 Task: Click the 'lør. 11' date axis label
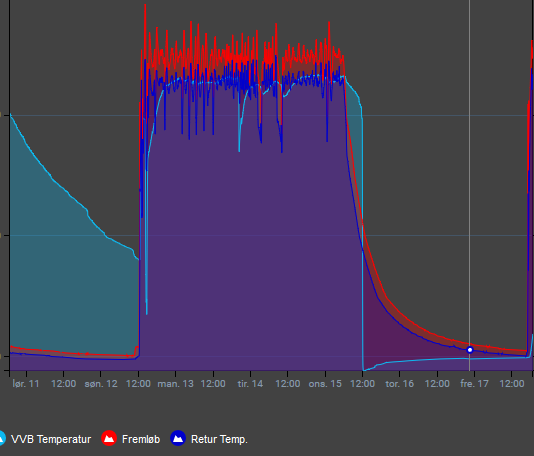(x=26, y=383)
